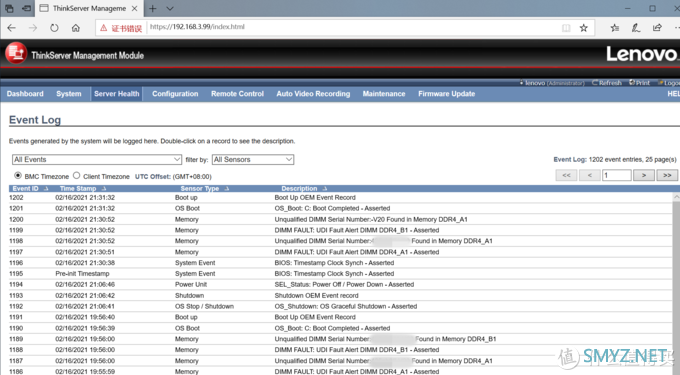The width and height of the screenshot is (680, 375).
Task: Open the favorites hub icon
Action: coord(615,28)
